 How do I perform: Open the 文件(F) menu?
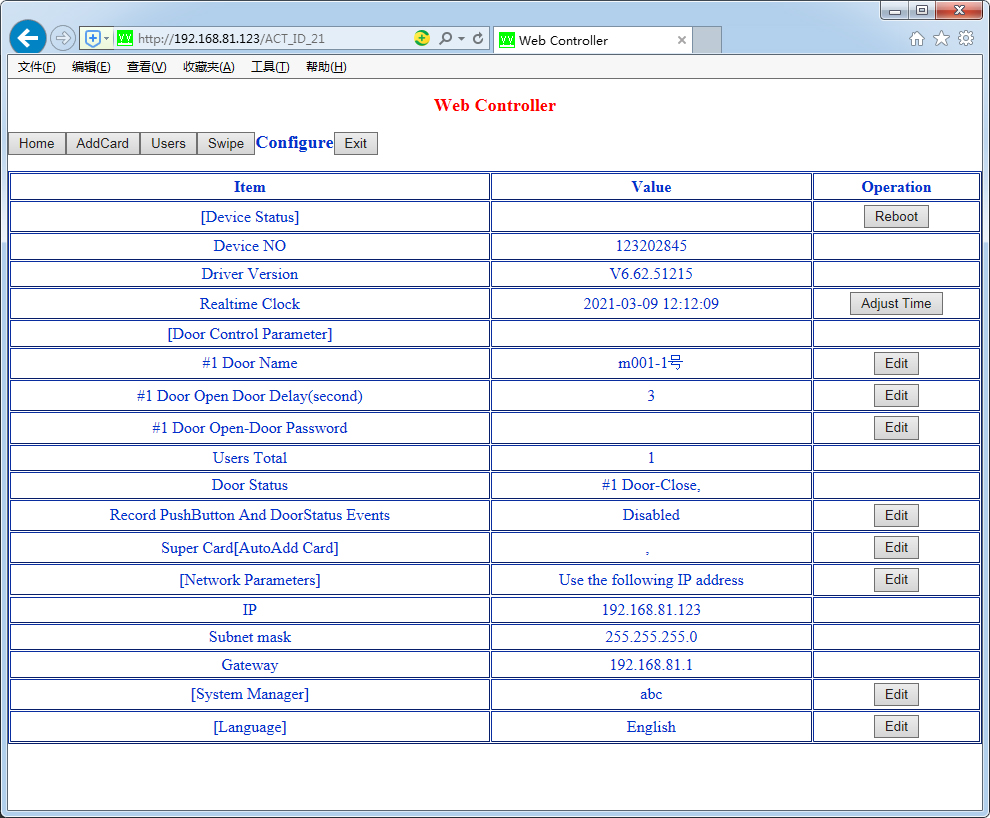[37, 67]
